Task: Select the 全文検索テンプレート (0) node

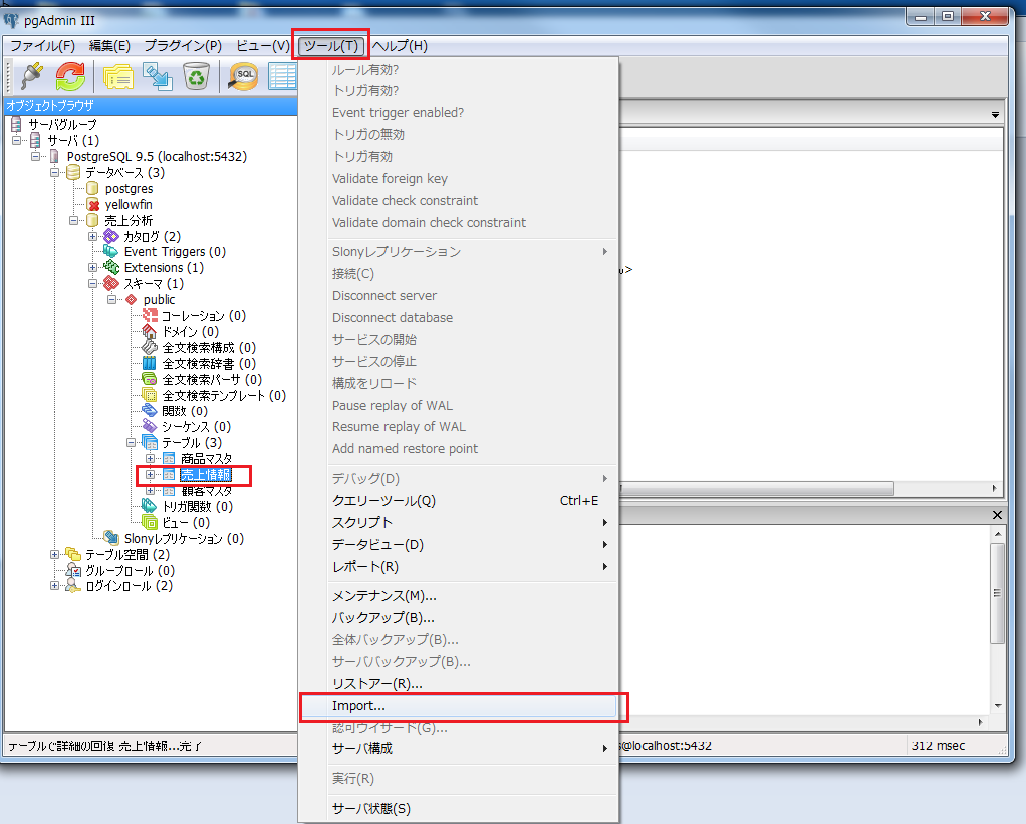Action: coord(224,395)
